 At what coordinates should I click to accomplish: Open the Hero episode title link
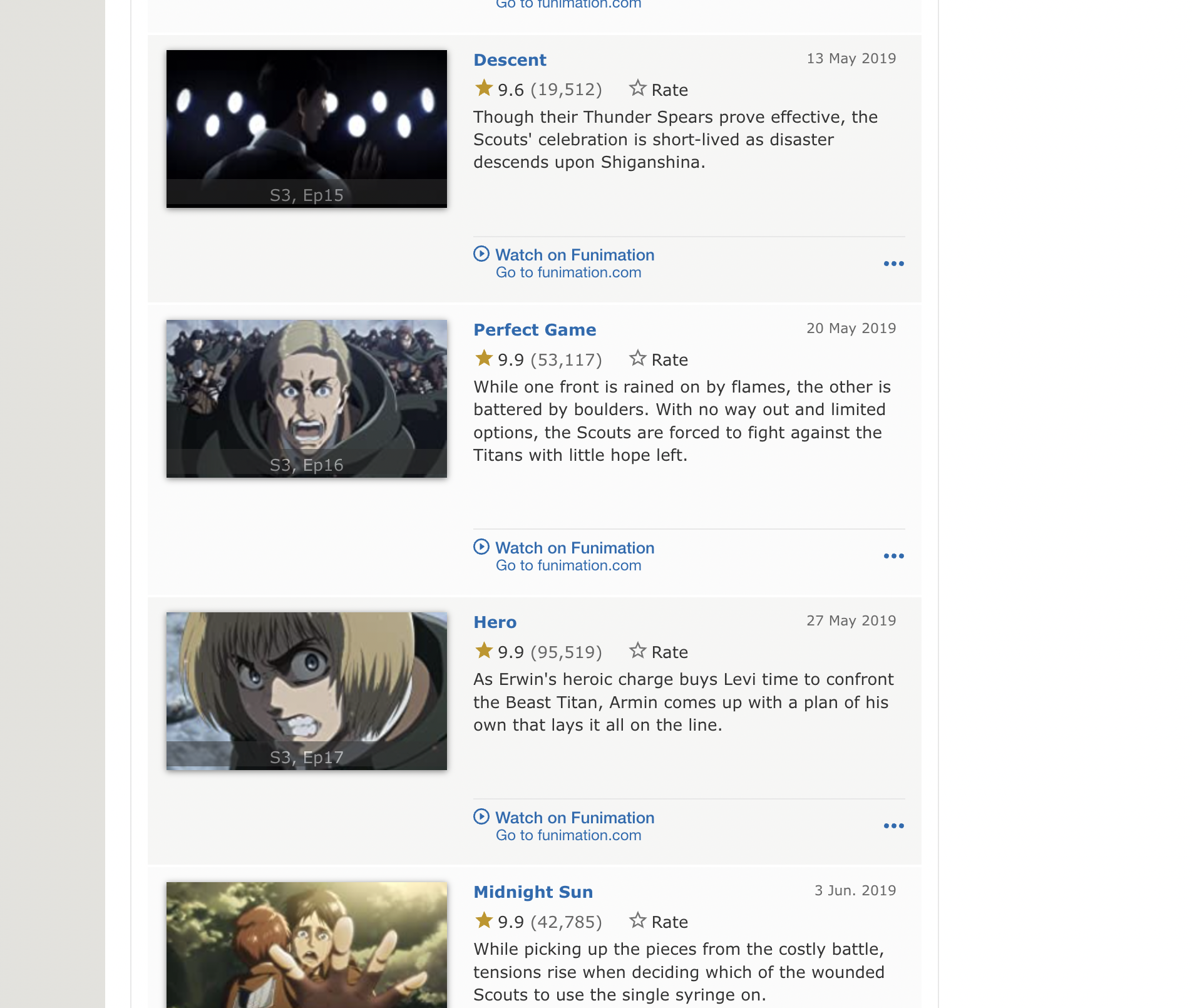click(495, 622)
